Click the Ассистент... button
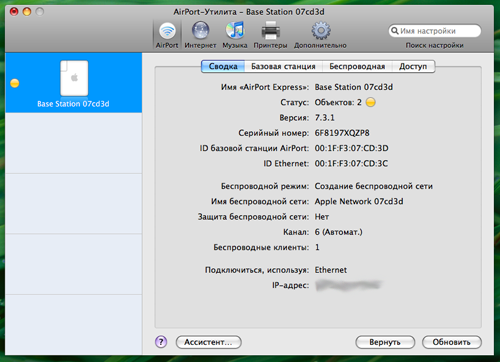500x362 pixels. [209, 342]
